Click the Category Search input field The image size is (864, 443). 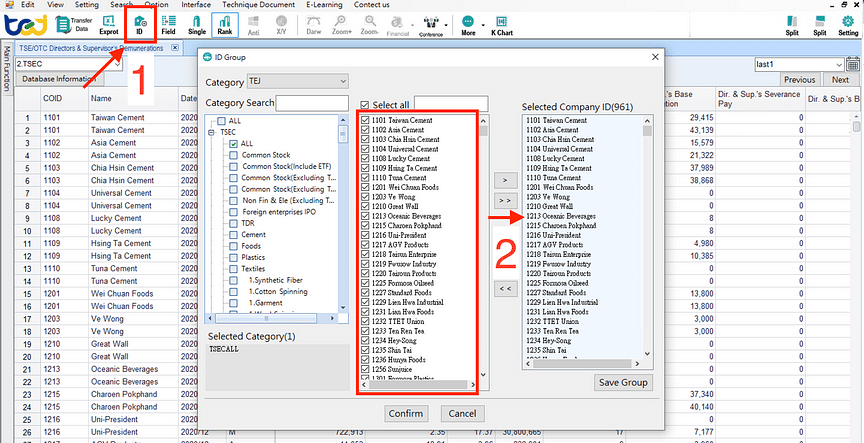click(x=312, y=103)
